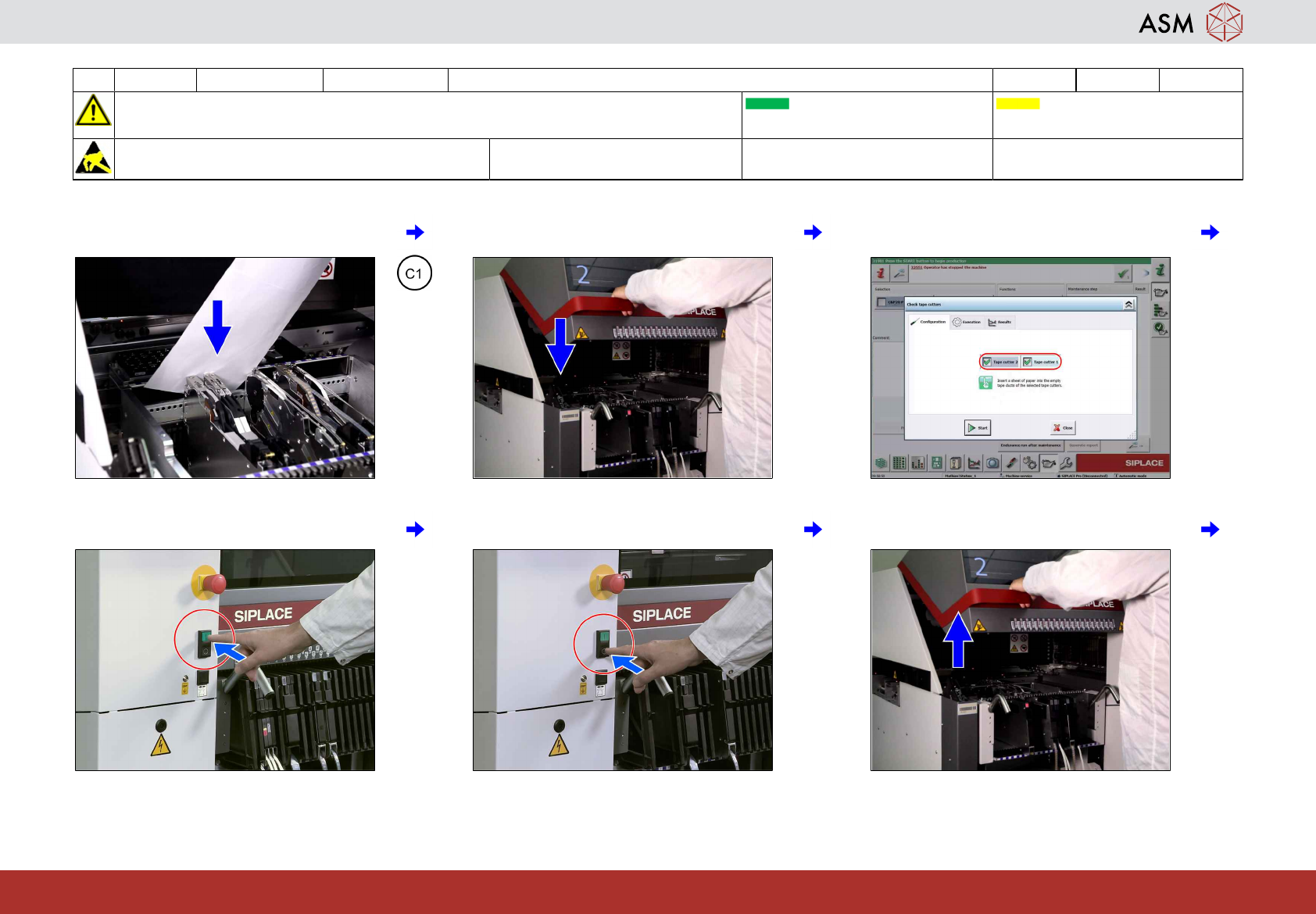Select the oil can icon in right sidebar
This screenshot has width=1316, height=914.
tap(1160, 292)
